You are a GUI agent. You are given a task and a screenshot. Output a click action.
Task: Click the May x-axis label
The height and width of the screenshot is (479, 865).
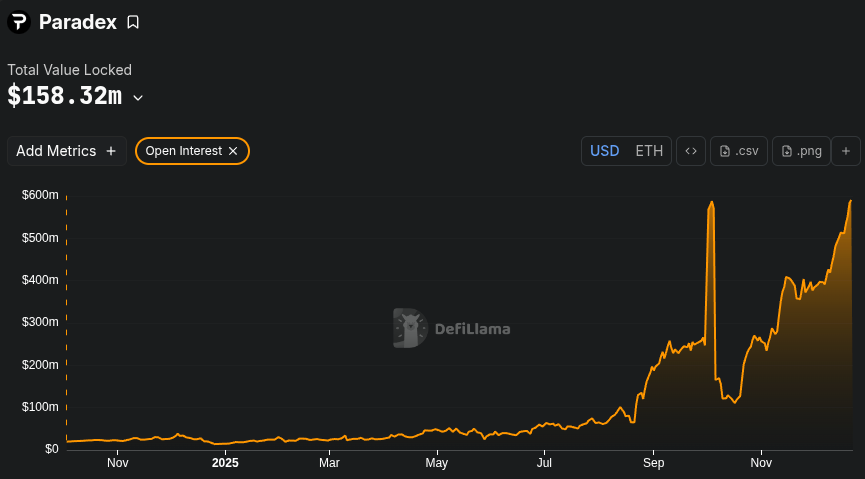click(x=436, y=463)
